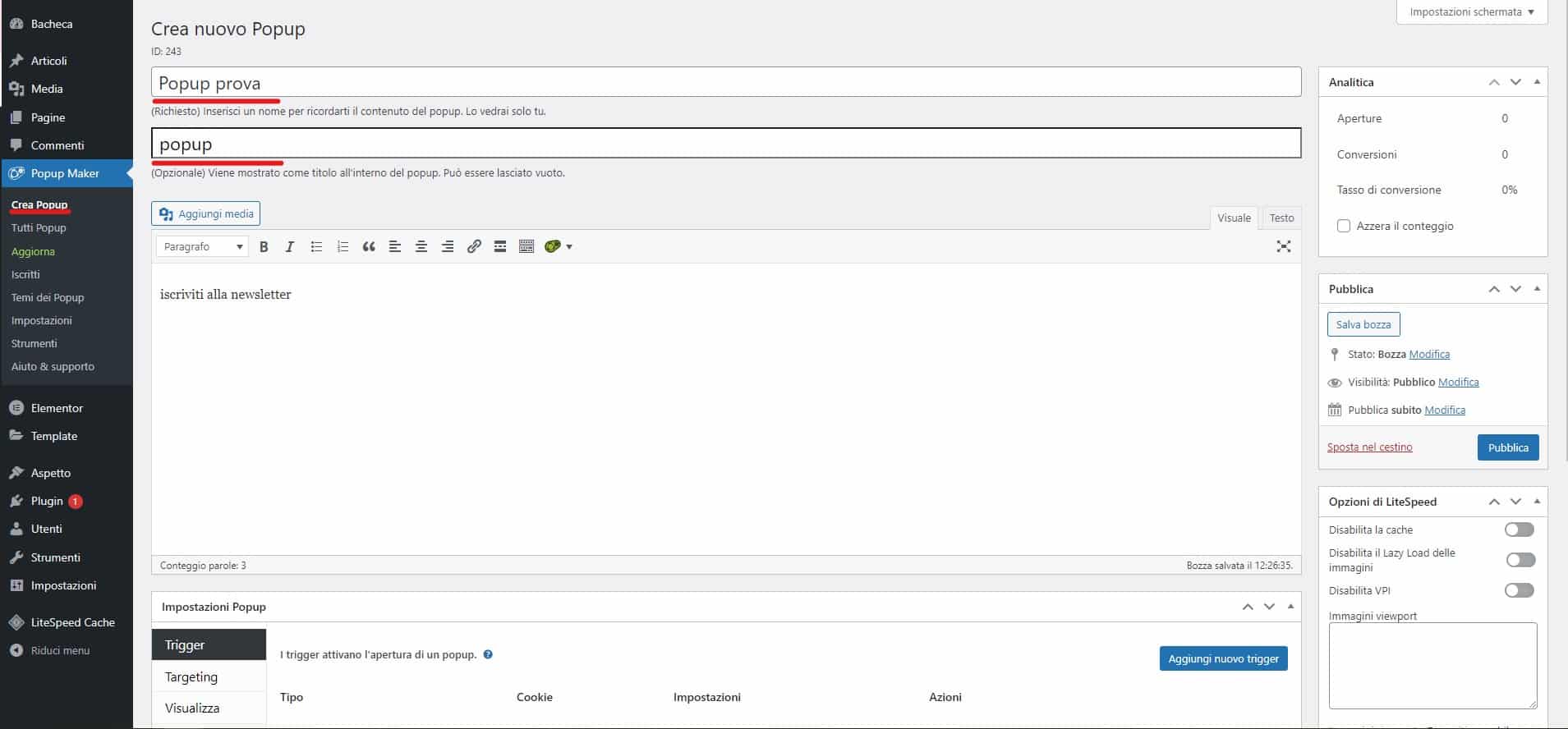The width and height of the screenshot is (1568, 729).
Task: Click inside Immagini viewport textarea
Action: pyautogui.click(x=1432, y=665)
